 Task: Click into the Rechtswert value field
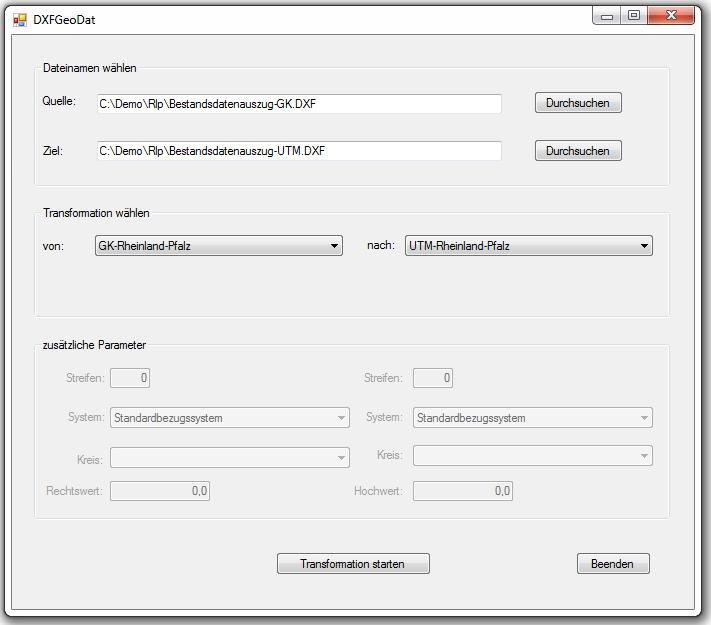coord(160,491)
